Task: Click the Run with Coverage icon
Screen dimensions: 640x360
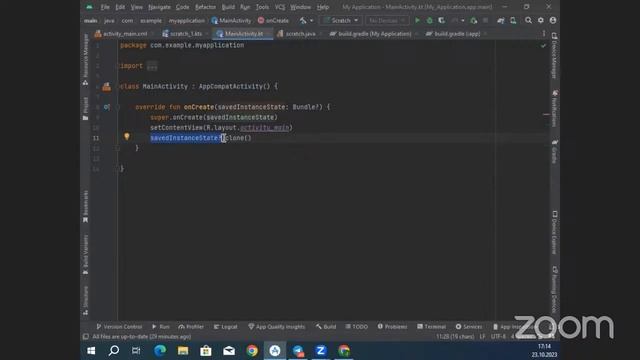Action: (x=441, y=20)
